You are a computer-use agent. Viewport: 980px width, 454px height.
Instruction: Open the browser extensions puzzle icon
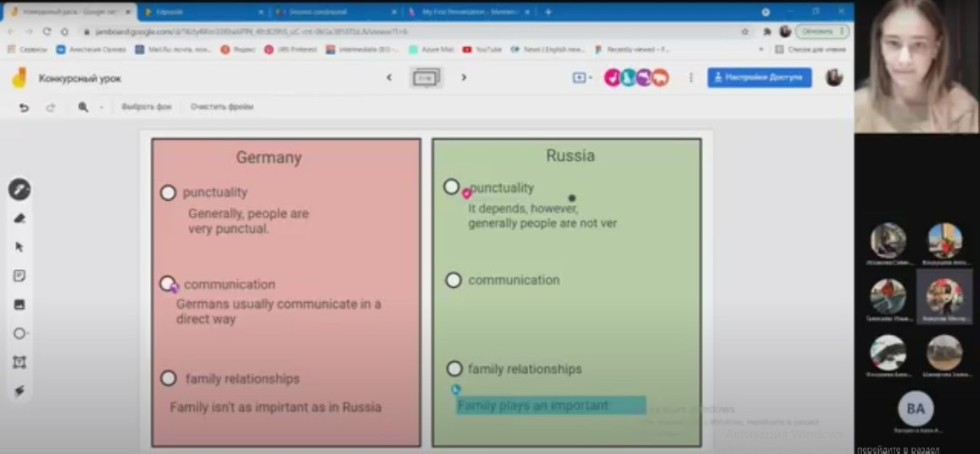pyautogui.click(x=769, y=31)
